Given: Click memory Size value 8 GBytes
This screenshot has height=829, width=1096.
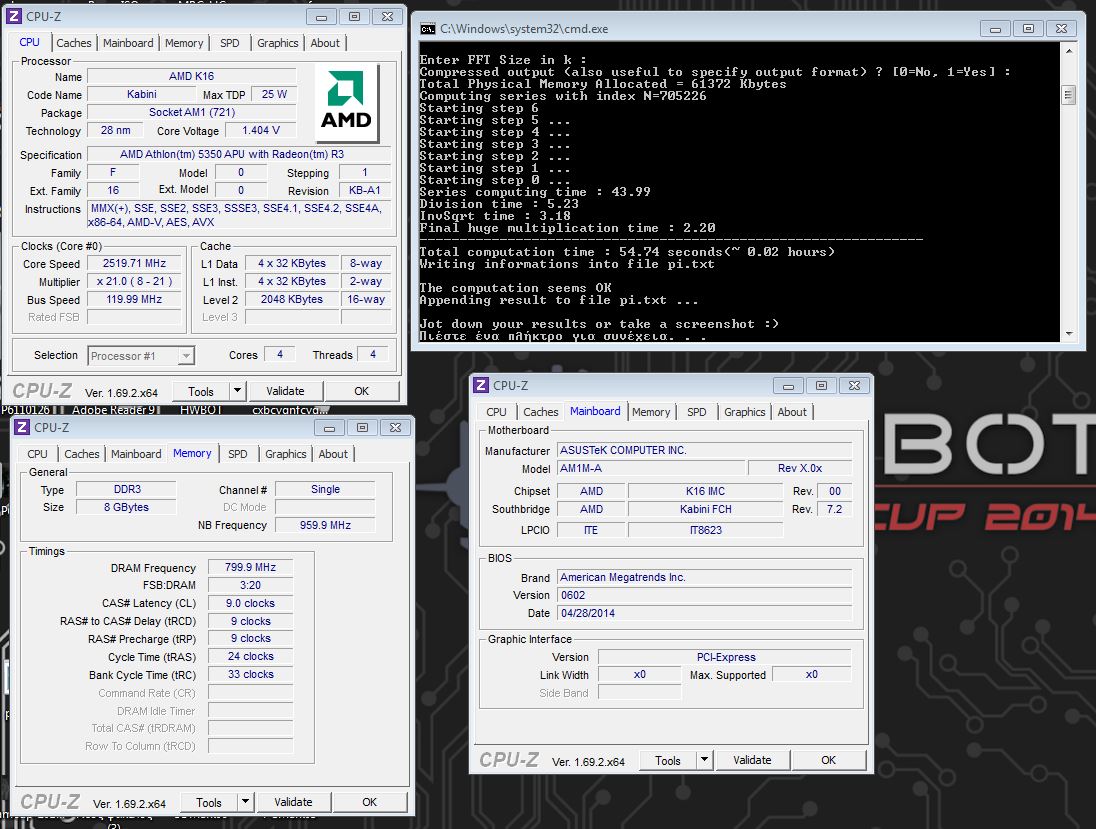Looking at the screenshot, I should (x=127, y=507).
